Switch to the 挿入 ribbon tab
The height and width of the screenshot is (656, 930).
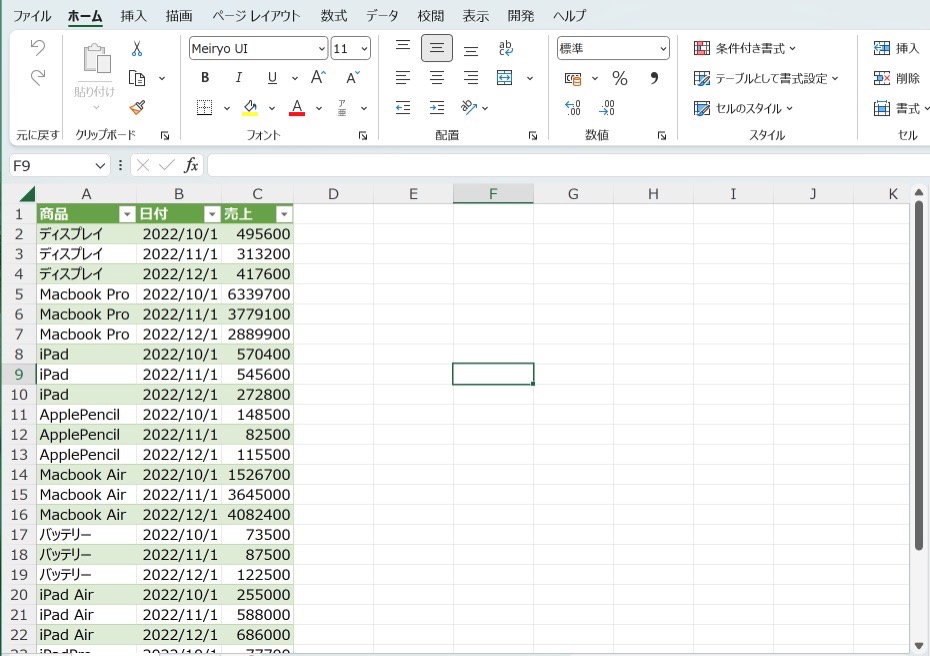point(133,15)
